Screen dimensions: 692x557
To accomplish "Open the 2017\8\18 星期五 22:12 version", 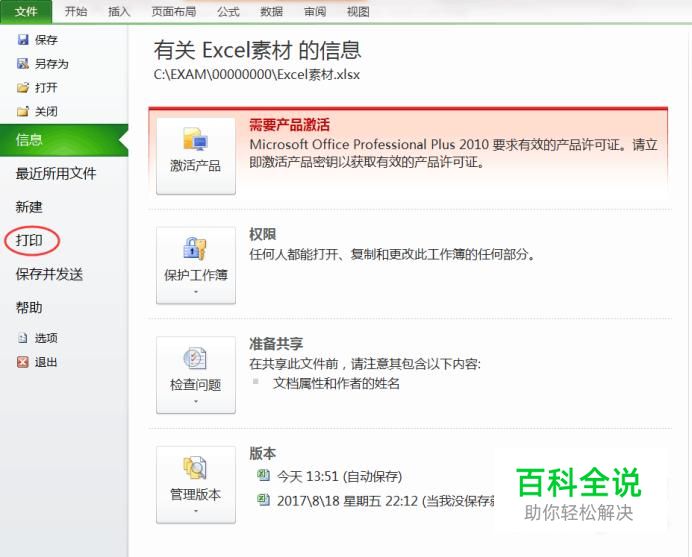I will [x=384, y=501].
